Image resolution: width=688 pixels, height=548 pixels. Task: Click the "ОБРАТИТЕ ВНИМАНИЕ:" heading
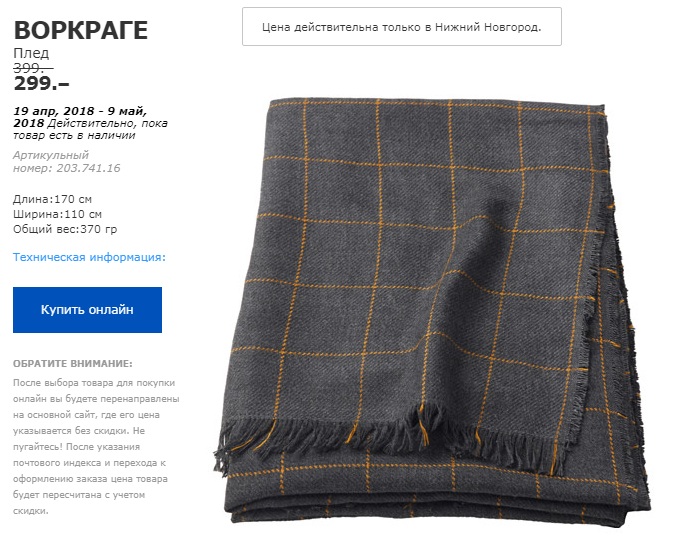click(x=72, y=364)
